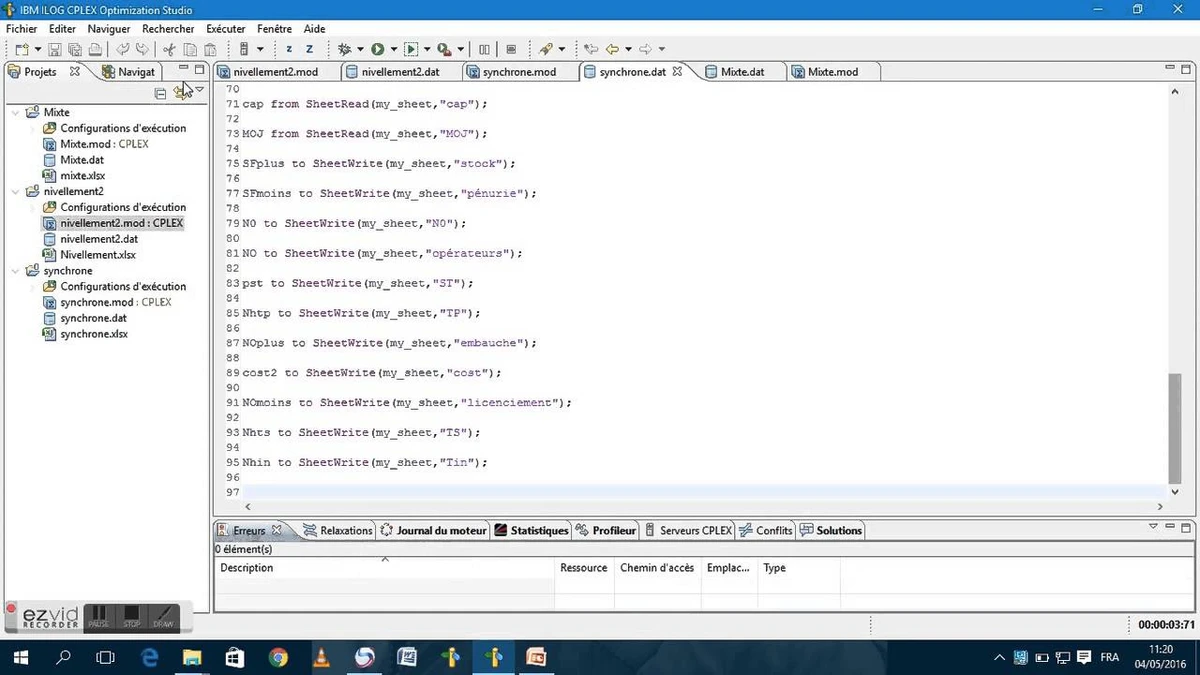Switch to the nivellement2.mod editor tab
1200x675 pixels.
tap(275, 72)
